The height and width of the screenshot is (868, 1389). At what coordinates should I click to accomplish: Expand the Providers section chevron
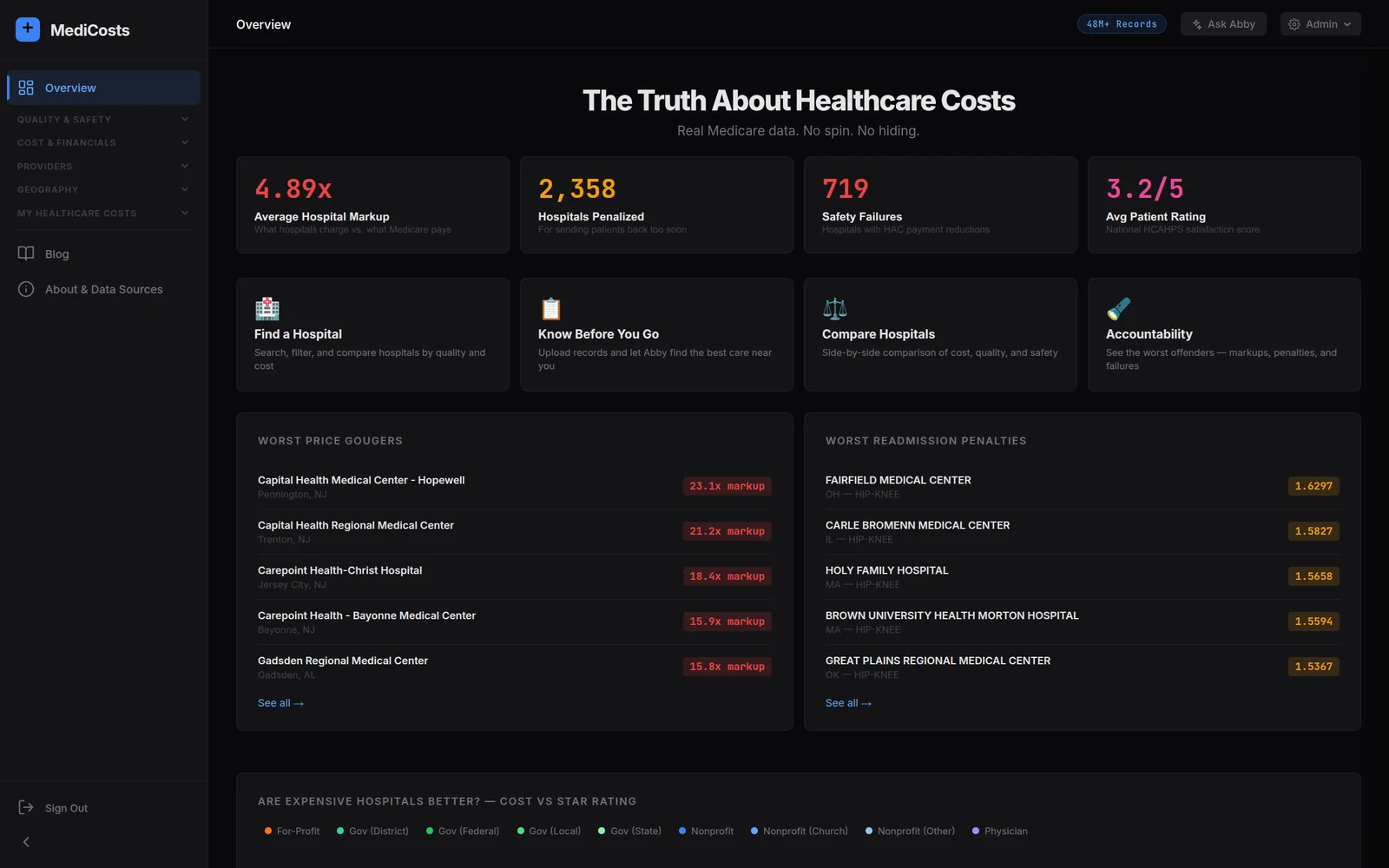[x=185, y=166]
